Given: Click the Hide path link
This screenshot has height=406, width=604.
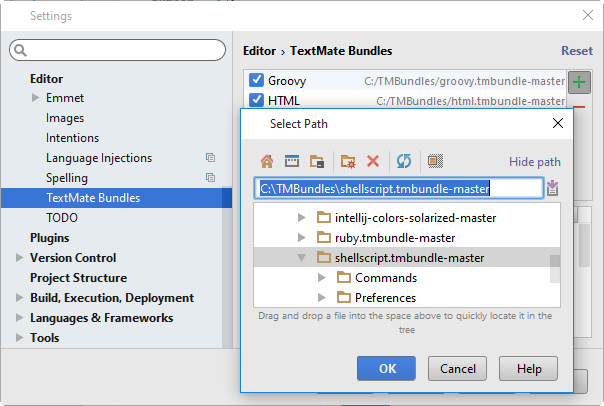Looking at the screenshot, I should click(534, 162).
